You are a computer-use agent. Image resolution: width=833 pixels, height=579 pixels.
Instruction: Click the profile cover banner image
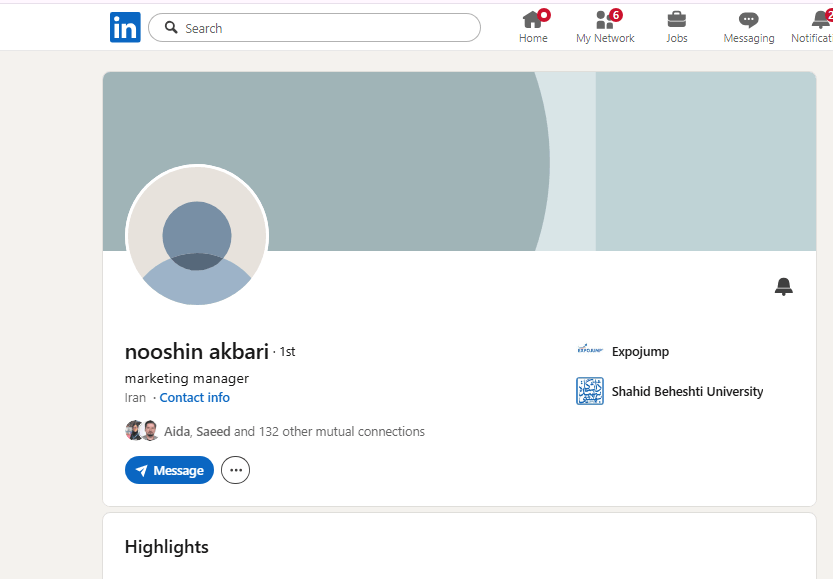[x=459, y=161]
